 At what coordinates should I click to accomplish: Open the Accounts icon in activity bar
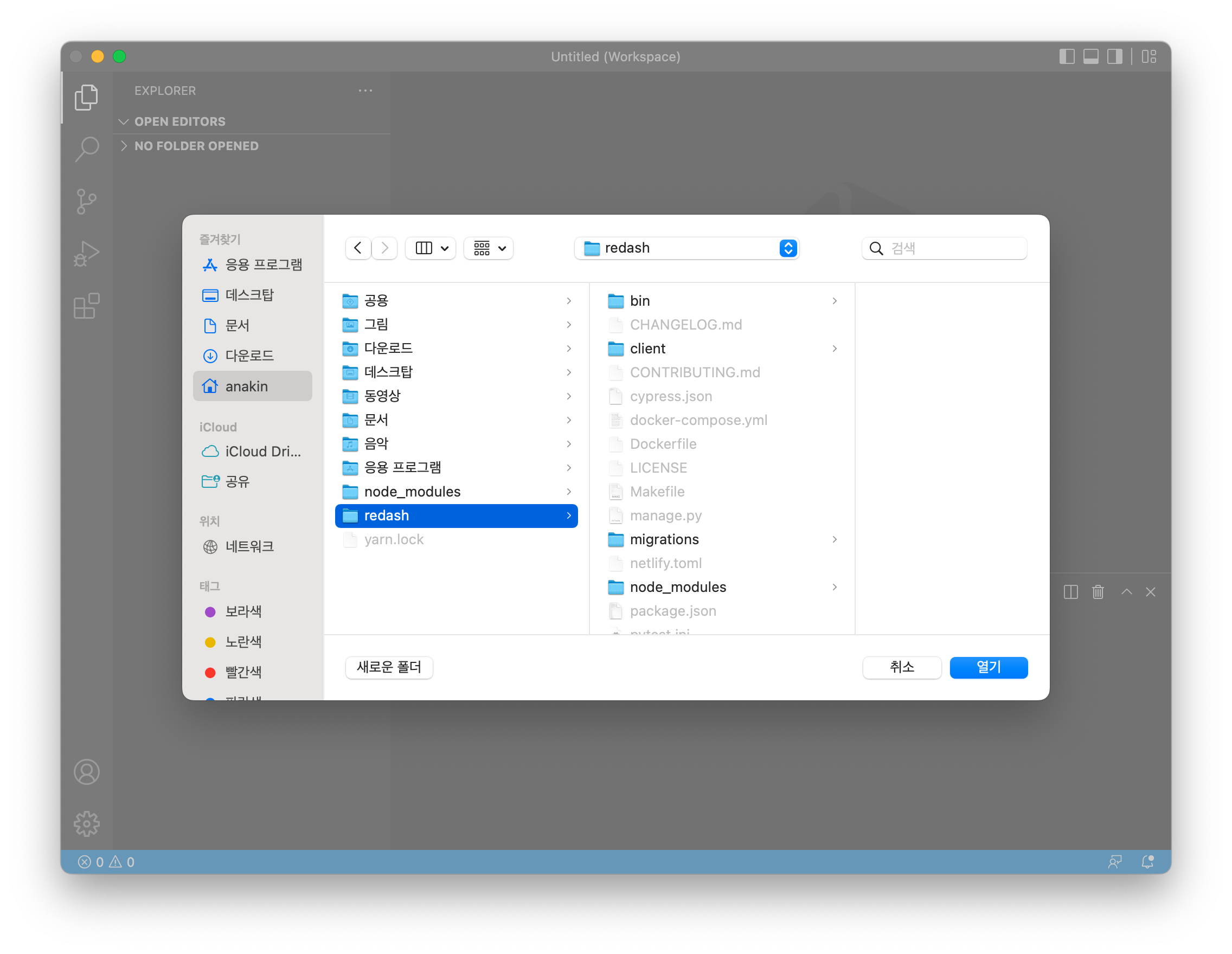coord(86,772)
